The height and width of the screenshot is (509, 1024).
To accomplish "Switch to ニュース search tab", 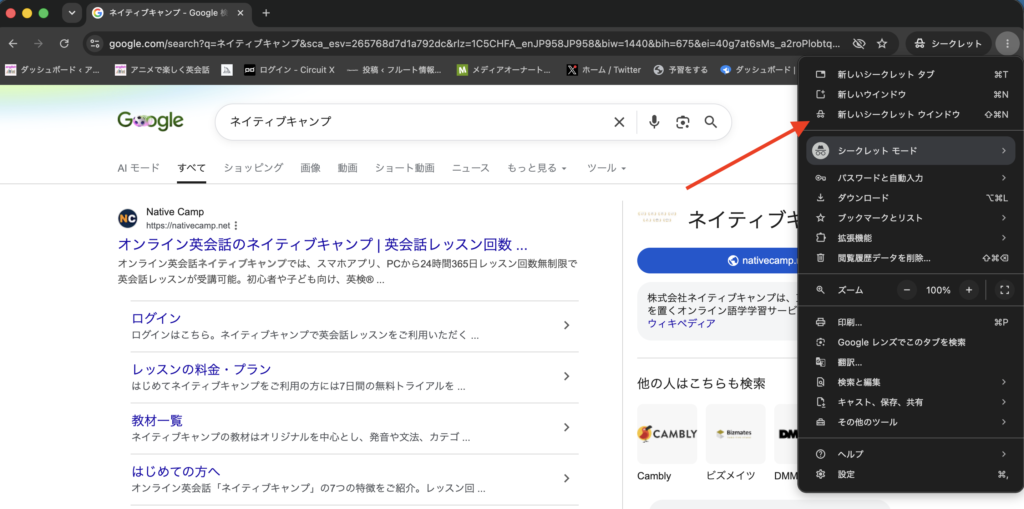I will tap(471, 168).
